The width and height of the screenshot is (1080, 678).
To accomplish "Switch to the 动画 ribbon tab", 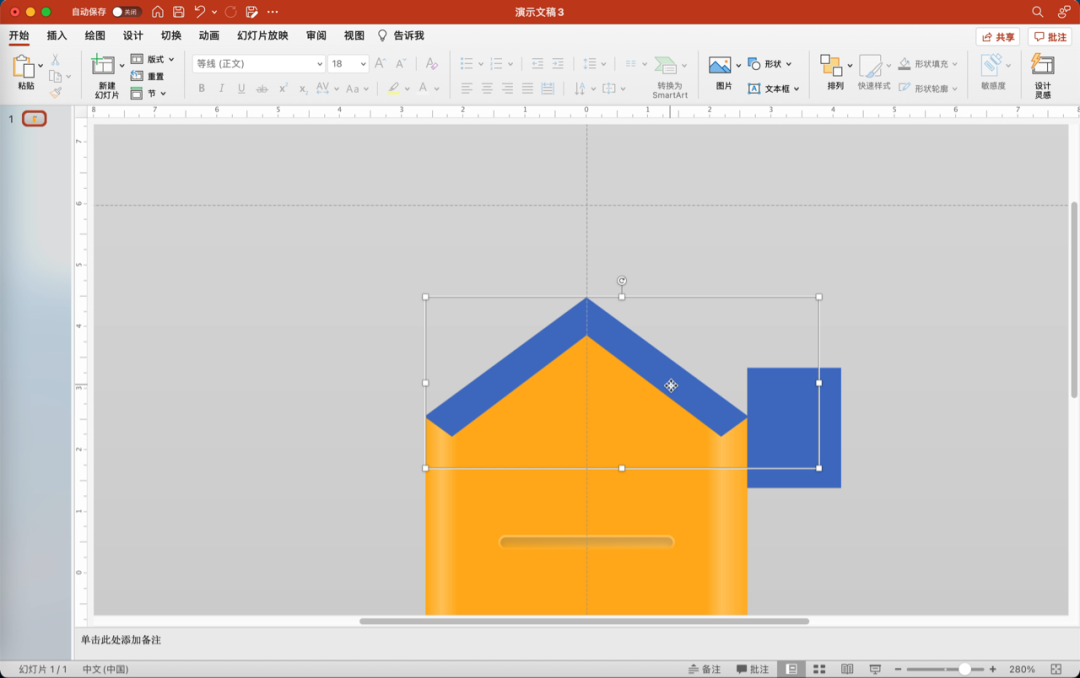I will pyautogui.click(x=209, y=36).
